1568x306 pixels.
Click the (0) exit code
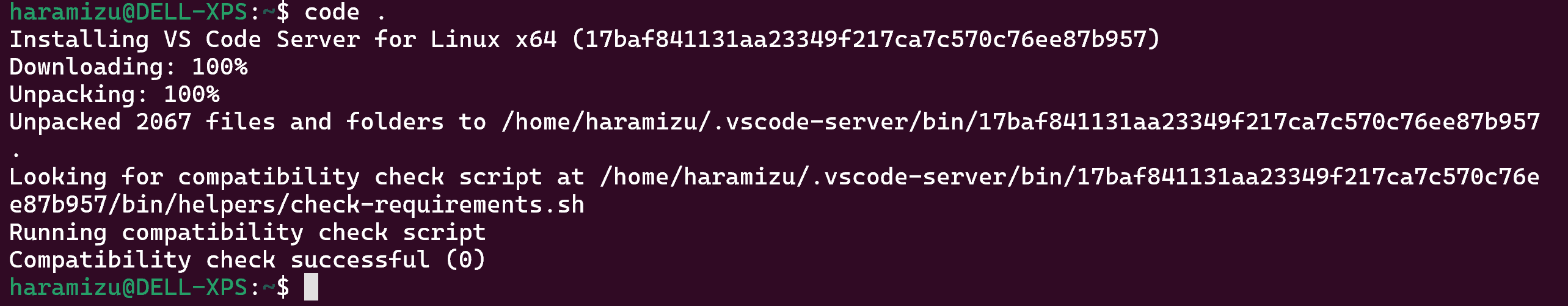(x=465, y=260)
